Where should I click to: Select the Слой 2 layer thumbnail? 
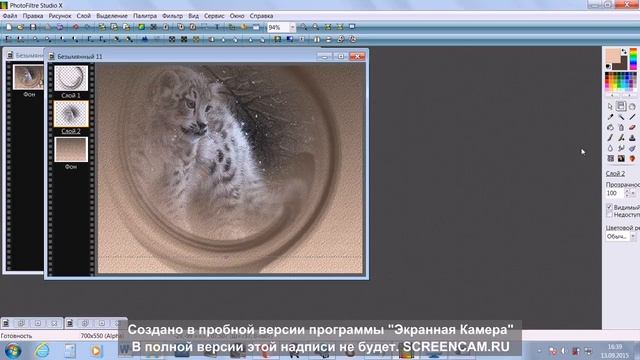71,114
